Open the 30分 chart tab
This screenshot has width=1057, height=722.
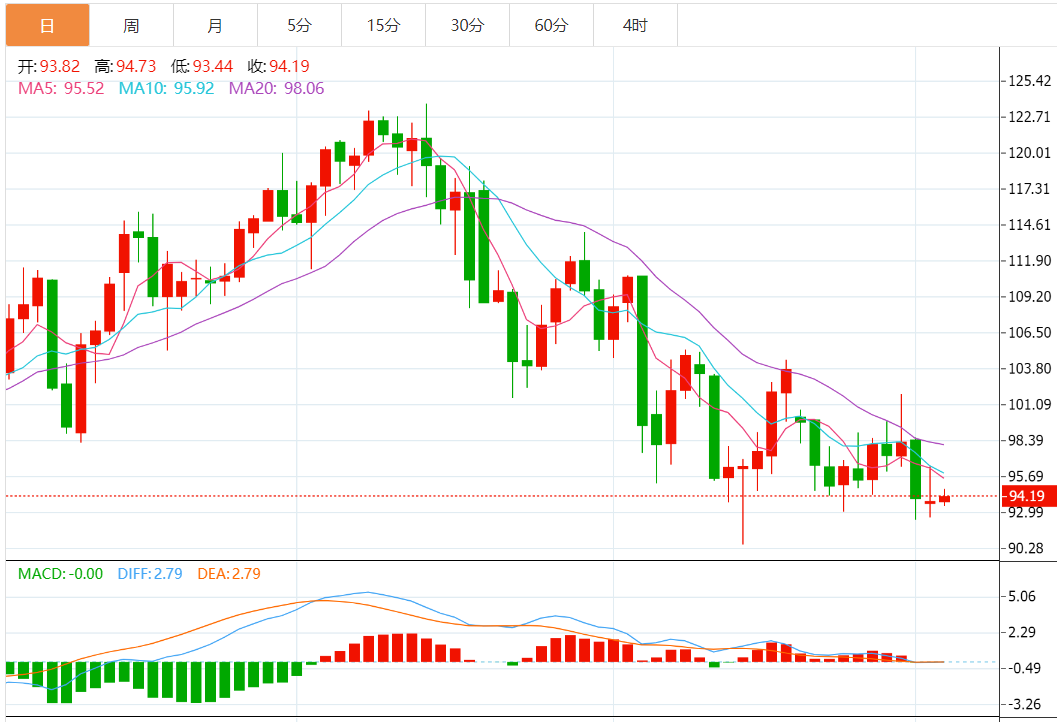(467, 26)
